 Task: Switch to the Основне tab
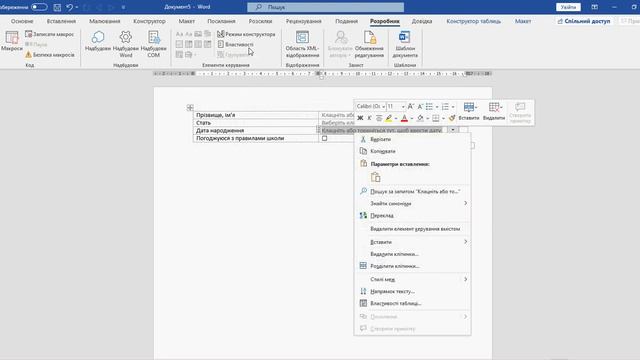22,21
